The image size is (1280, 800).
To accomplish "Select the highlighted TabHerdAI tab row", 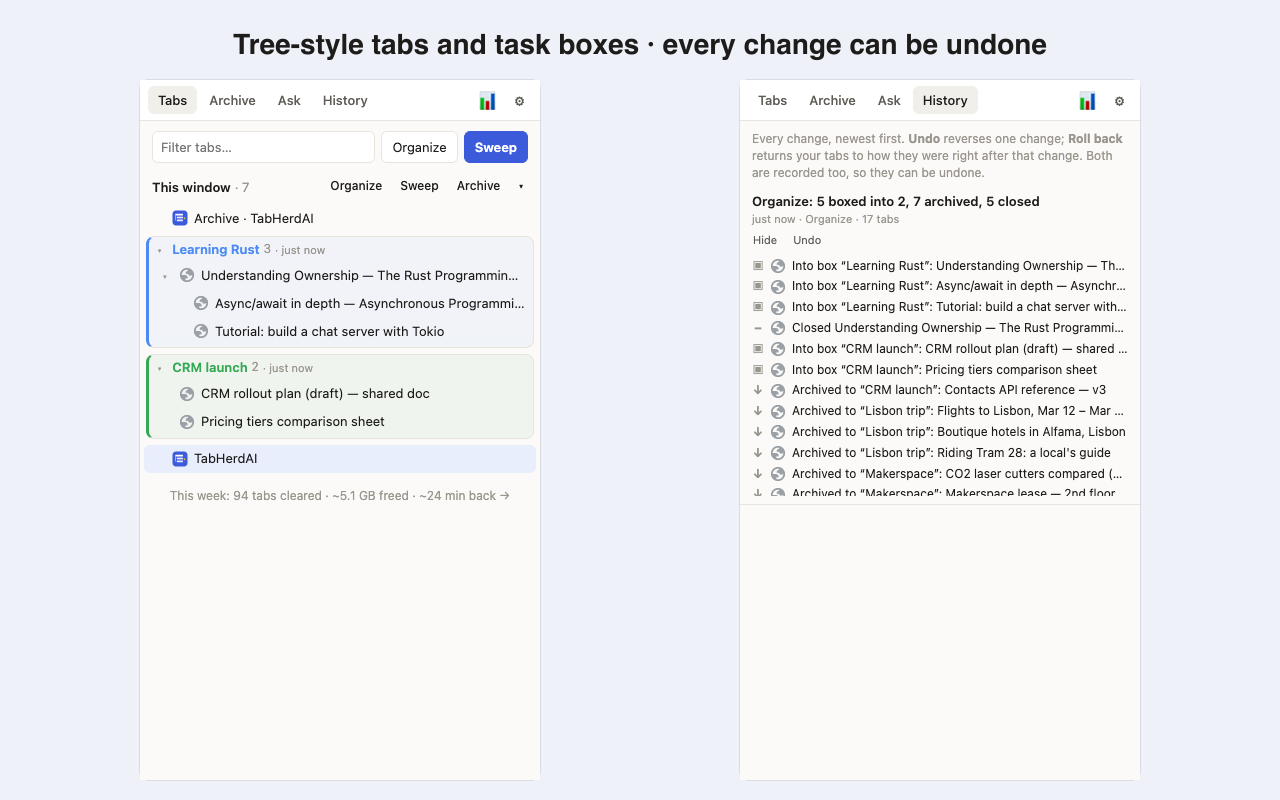I will pyautogui.click(x=340, y=459).
